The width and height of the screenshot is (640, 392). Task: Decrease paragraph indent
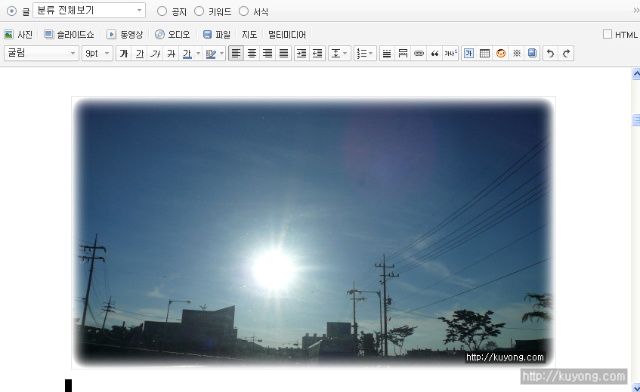tap(317, 53)
